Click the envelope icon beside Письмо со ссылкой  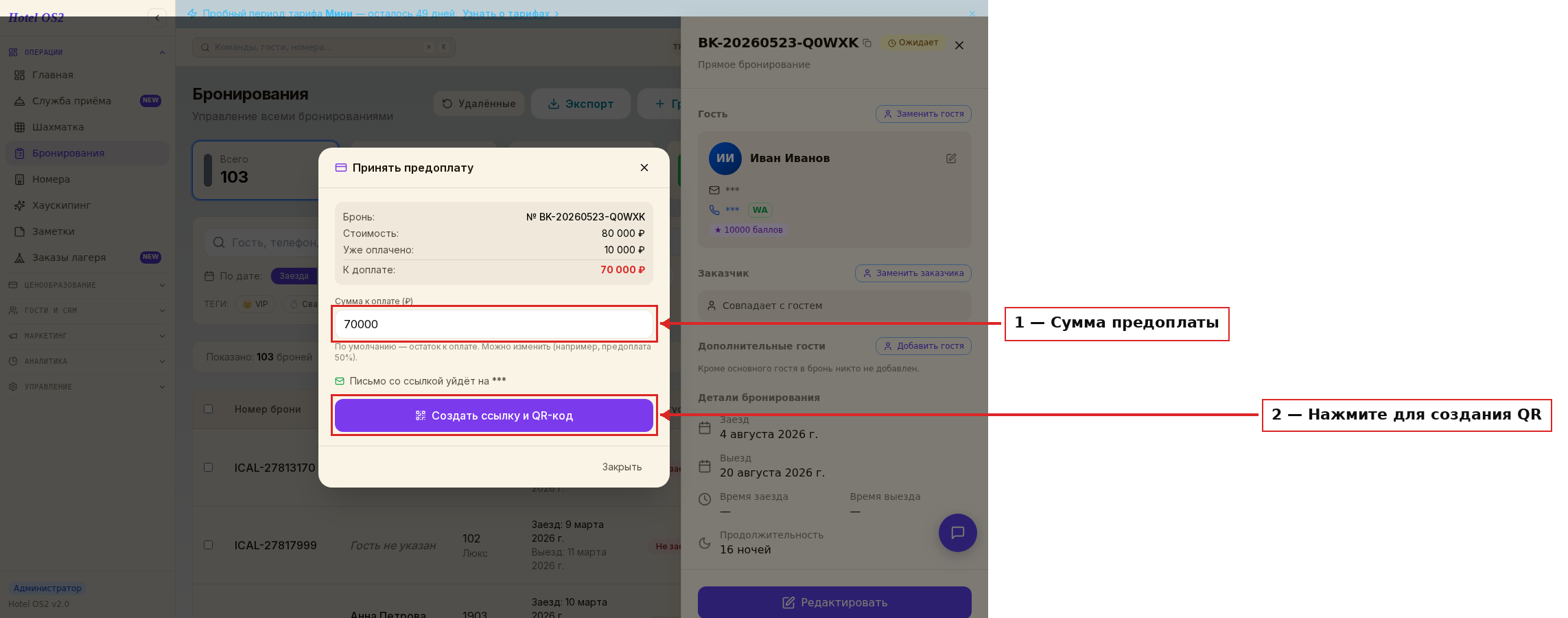340,381
